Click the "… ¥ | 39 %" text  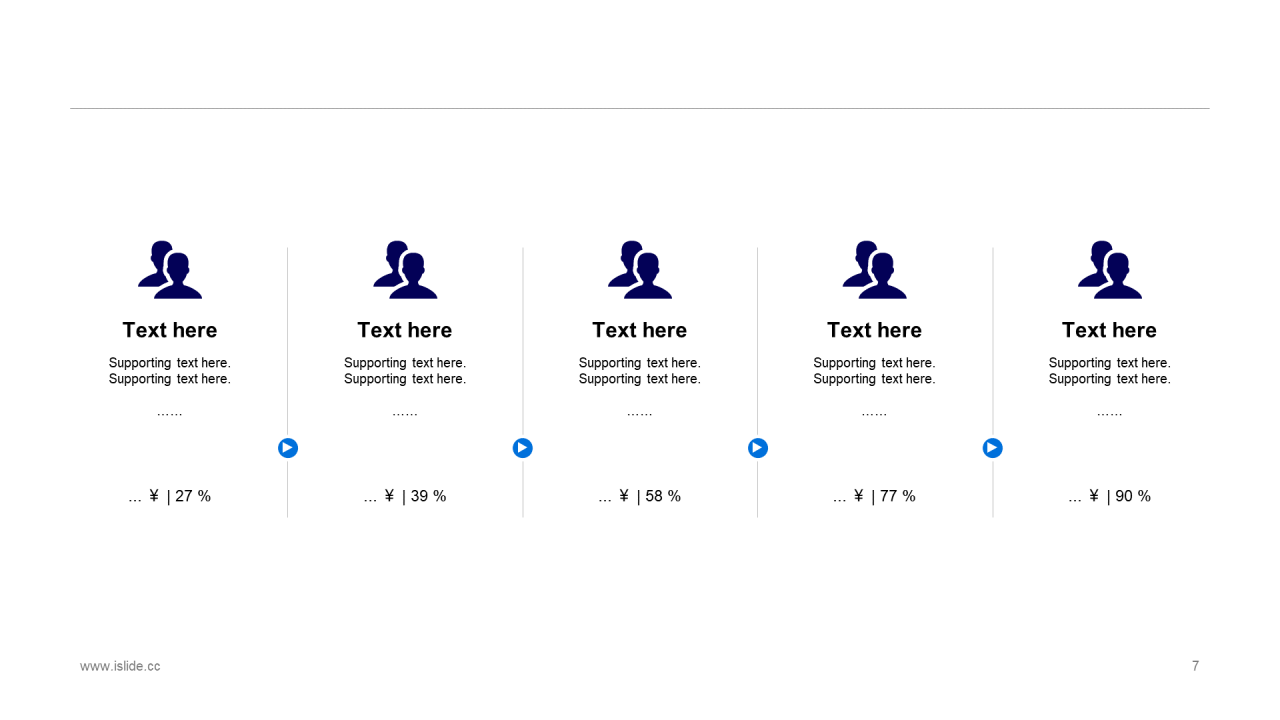(405, 496)
